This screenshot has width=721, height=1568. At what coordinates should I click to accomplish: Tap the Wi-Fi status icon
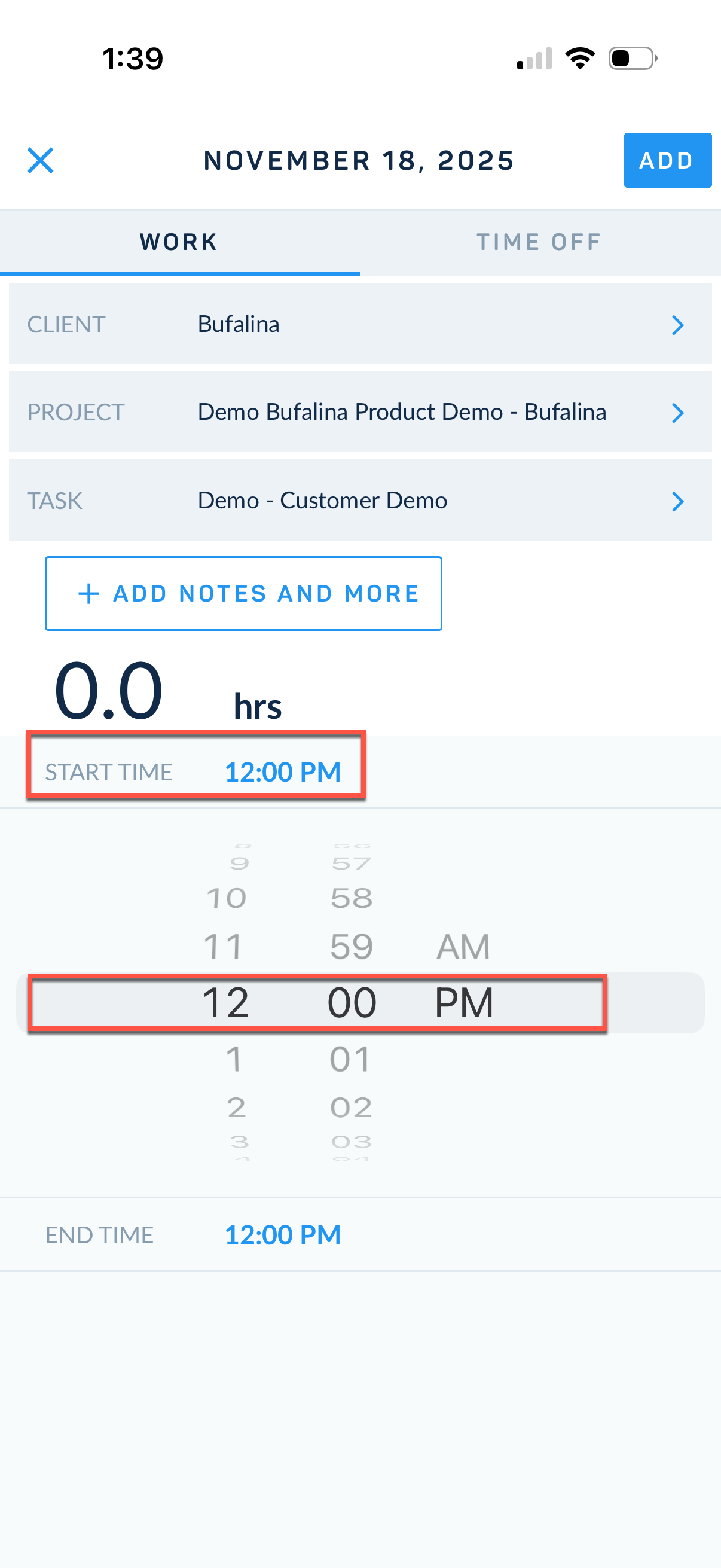coord(580,59)
